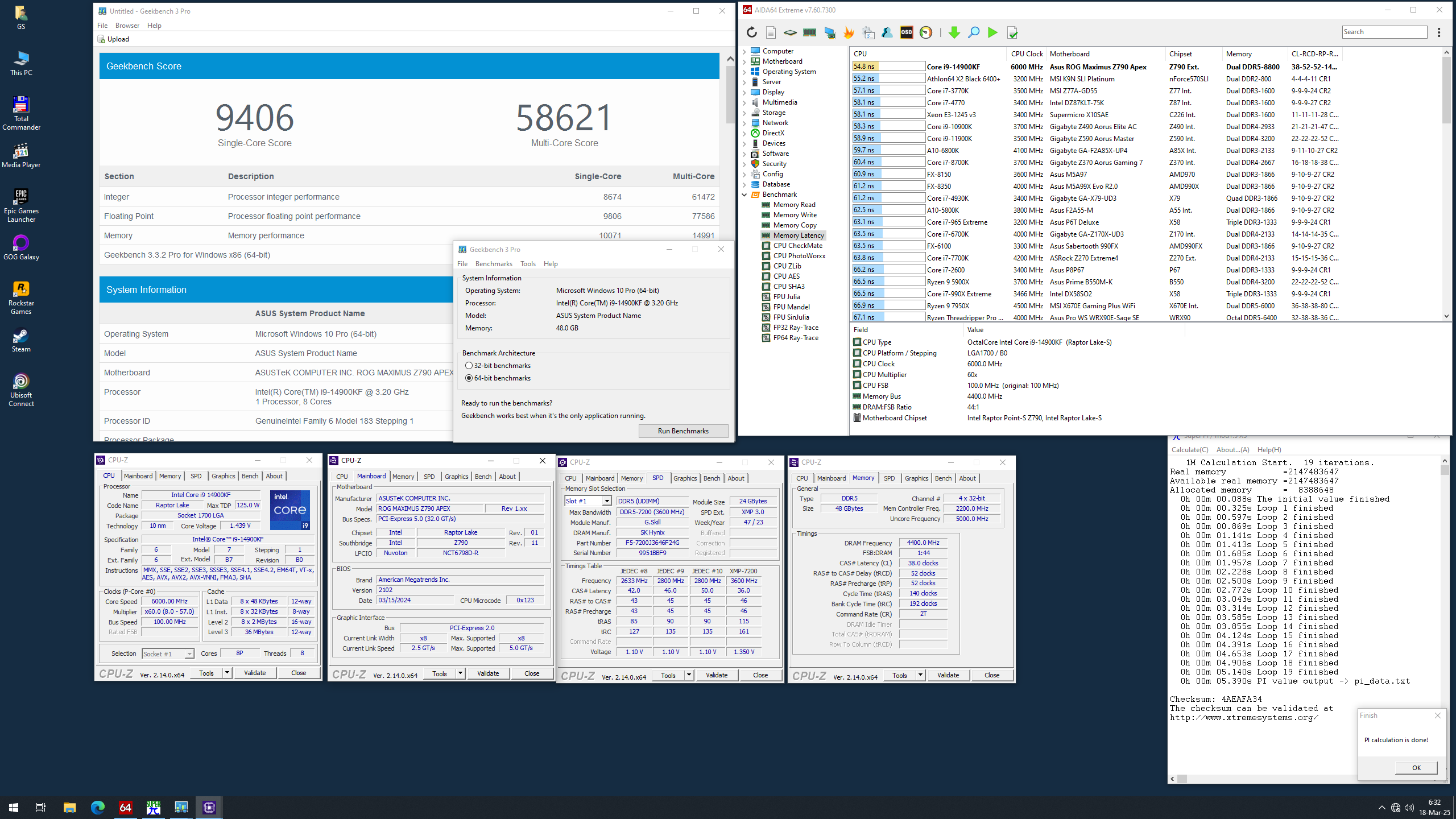Click the Run Benchmarks button
The height and width of the screenshot is (819, 1456).
pos(683,431)
